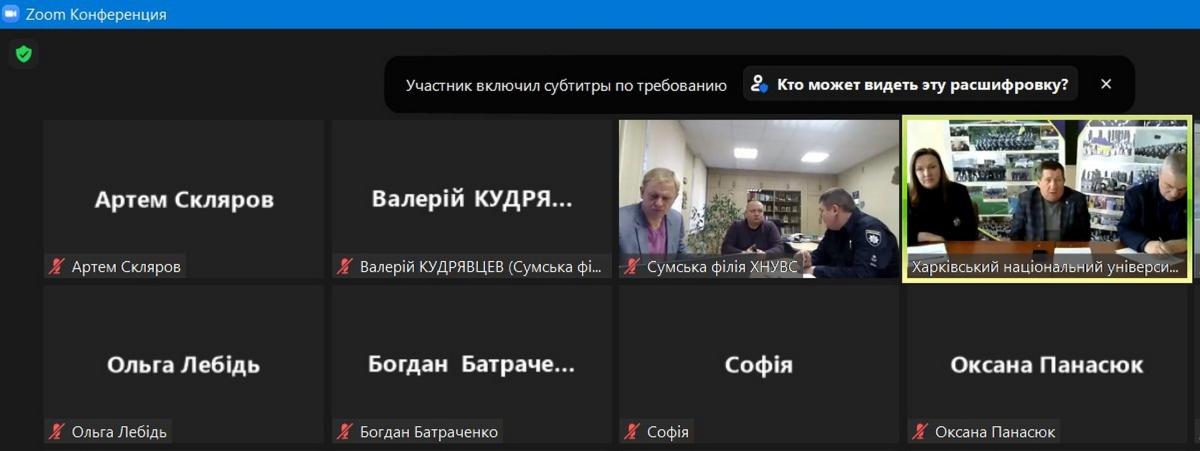This screenshot has height=451, width=1200.
Task: Click muted mic icon beside Софія label
Action: (x=633, y=432)
